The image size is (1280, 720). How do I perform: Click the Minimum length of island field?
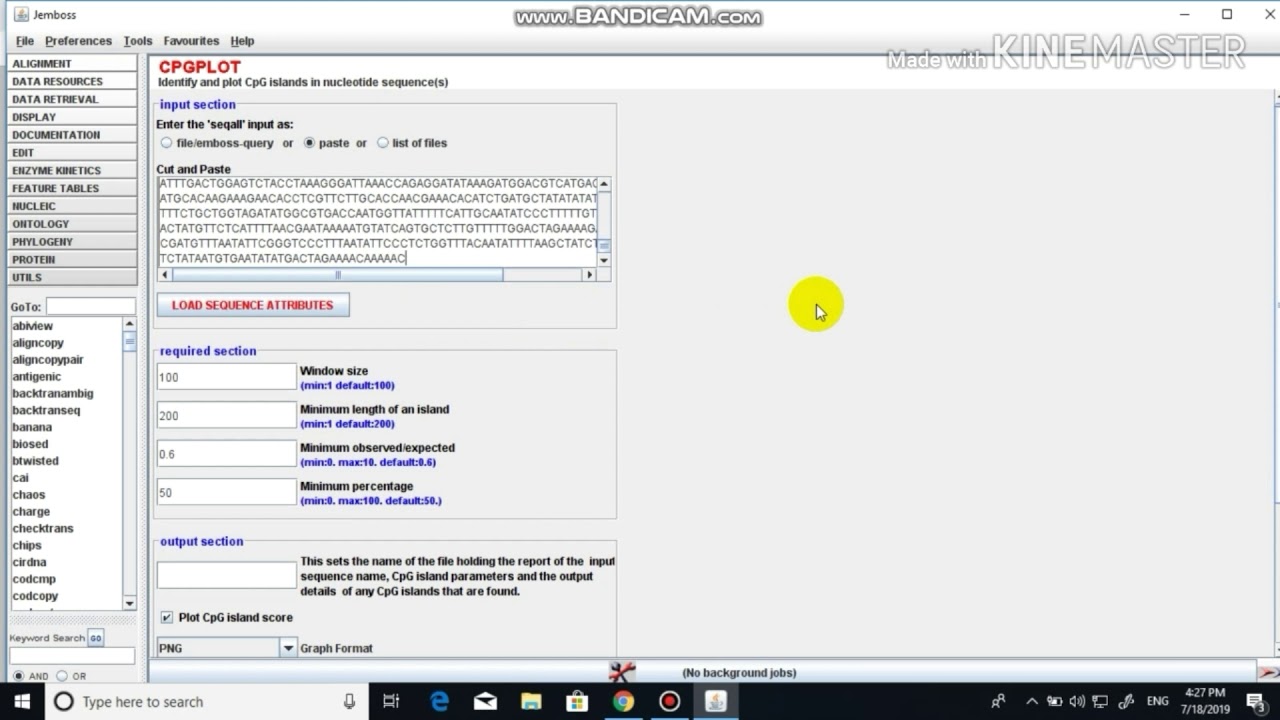(x=227, y=416)
